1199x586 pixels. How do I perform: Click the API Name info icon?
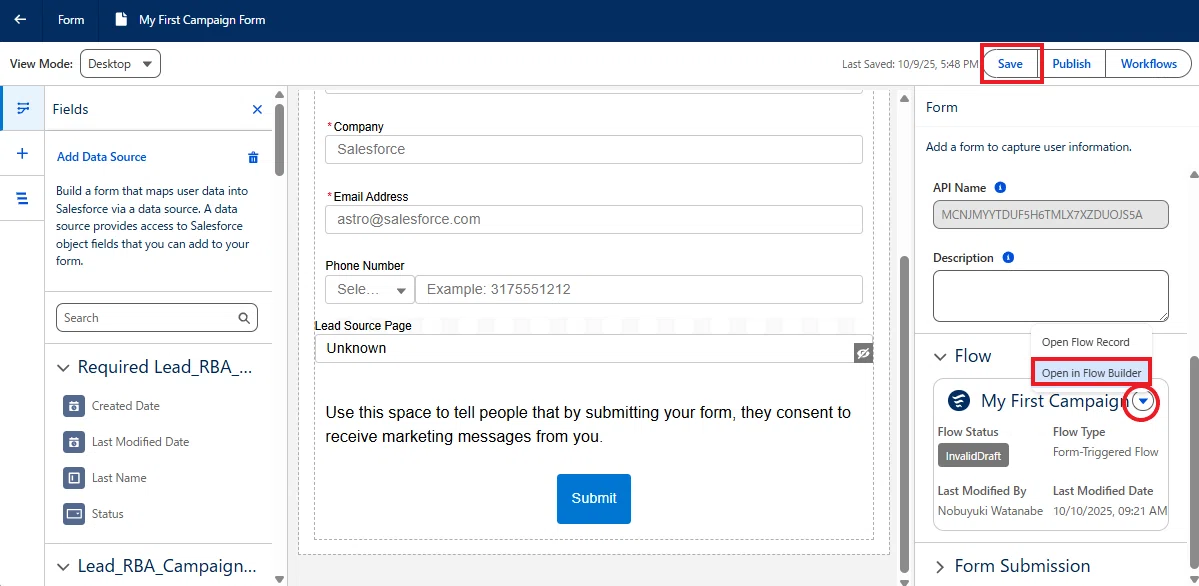[1000, 187]
